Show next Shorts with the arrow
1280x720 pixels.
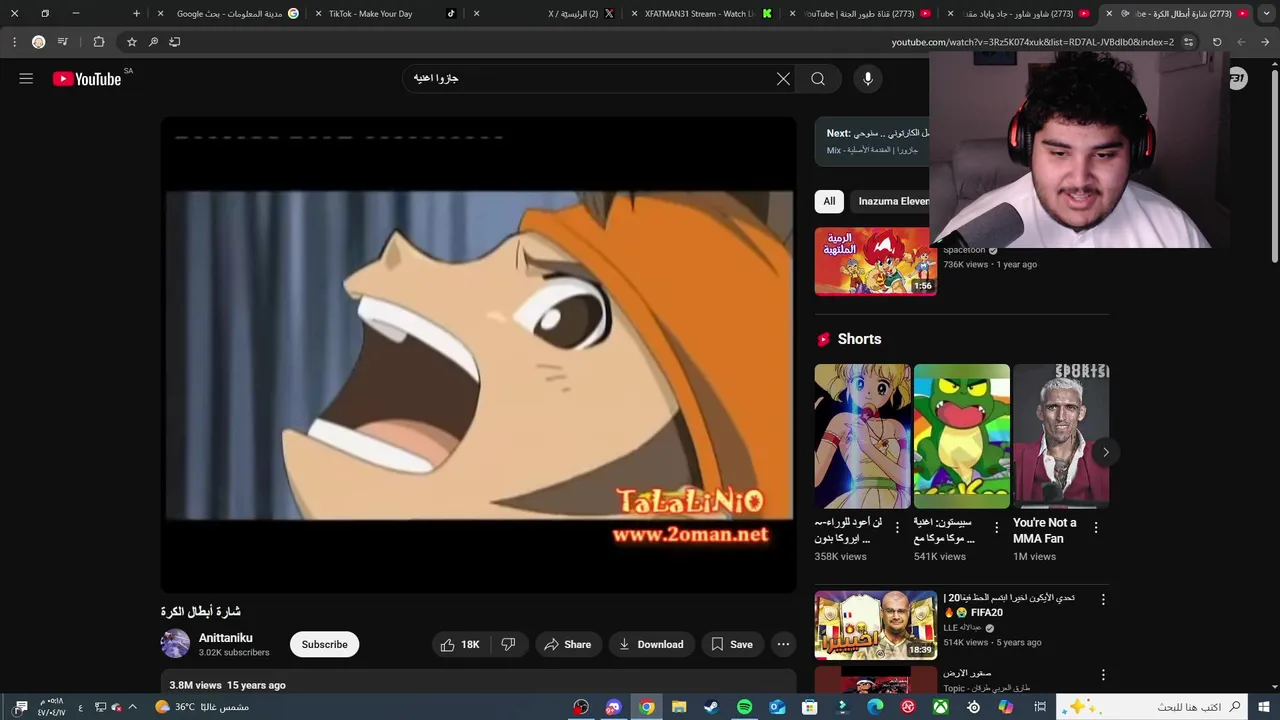point(1105,452)
